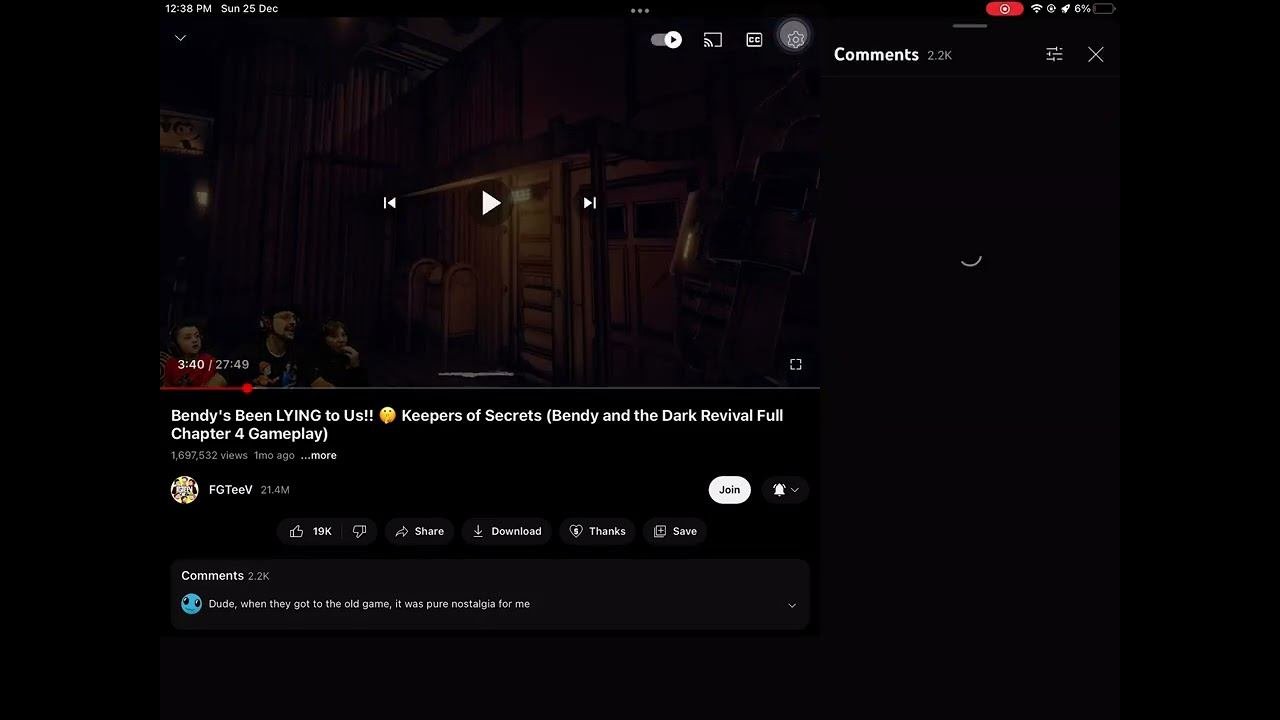Open video settings gear
The width and height of the screenshot is (1280, 720).
point(795,40)
